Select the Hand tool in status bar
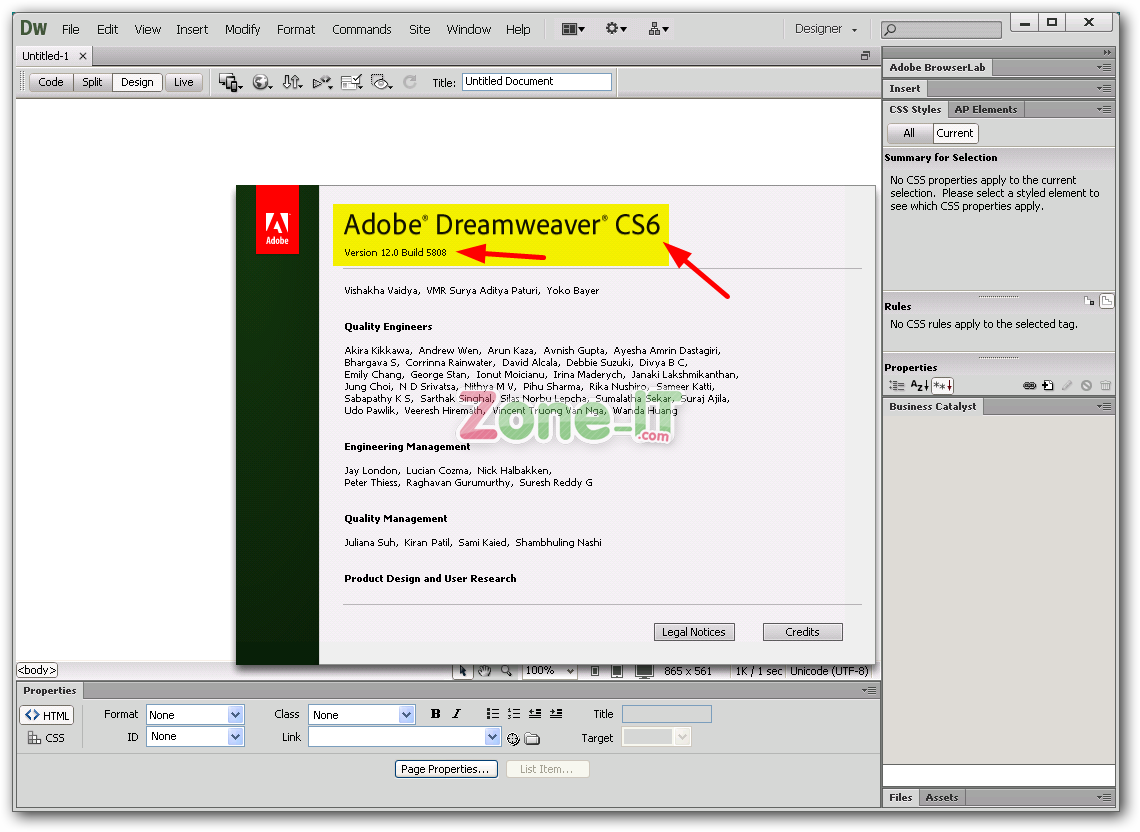Viewport: 1140px width, 832px height. coord(484,671)
